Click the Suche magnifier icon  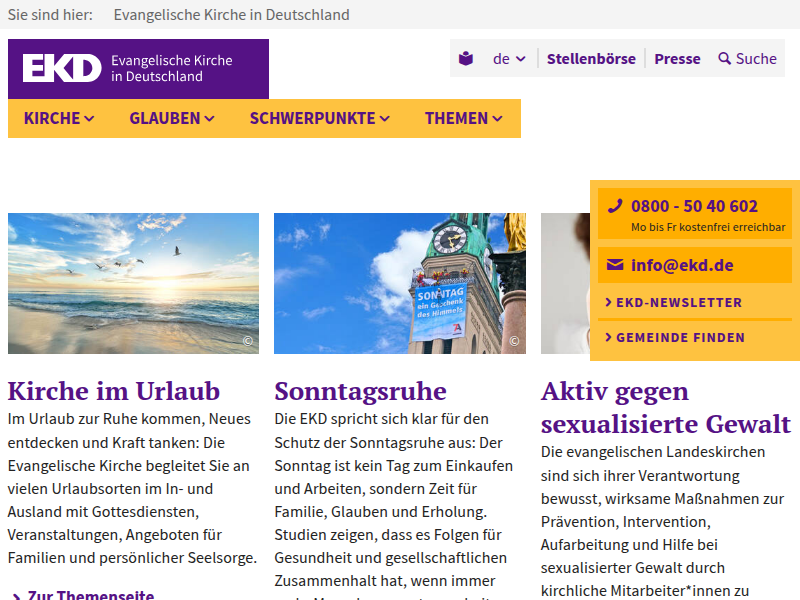(x=724, y=59)
